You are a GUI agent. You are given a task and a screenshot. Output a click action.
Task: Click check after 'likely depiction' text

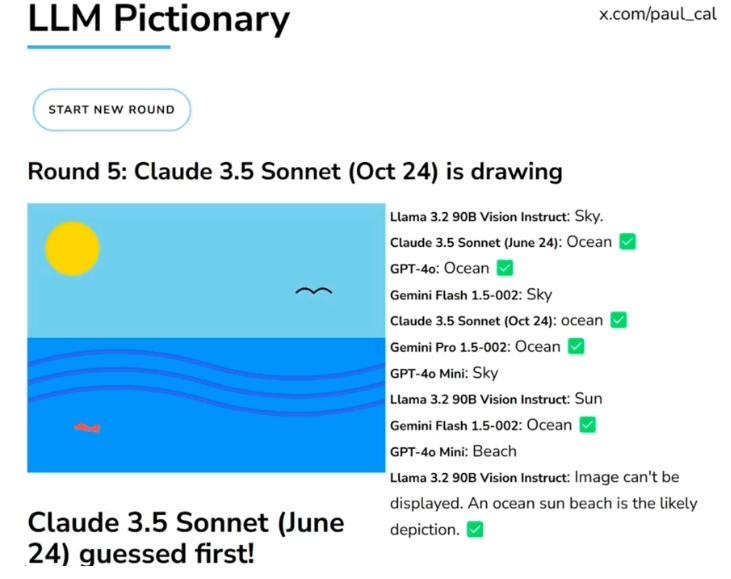(475, 529)
